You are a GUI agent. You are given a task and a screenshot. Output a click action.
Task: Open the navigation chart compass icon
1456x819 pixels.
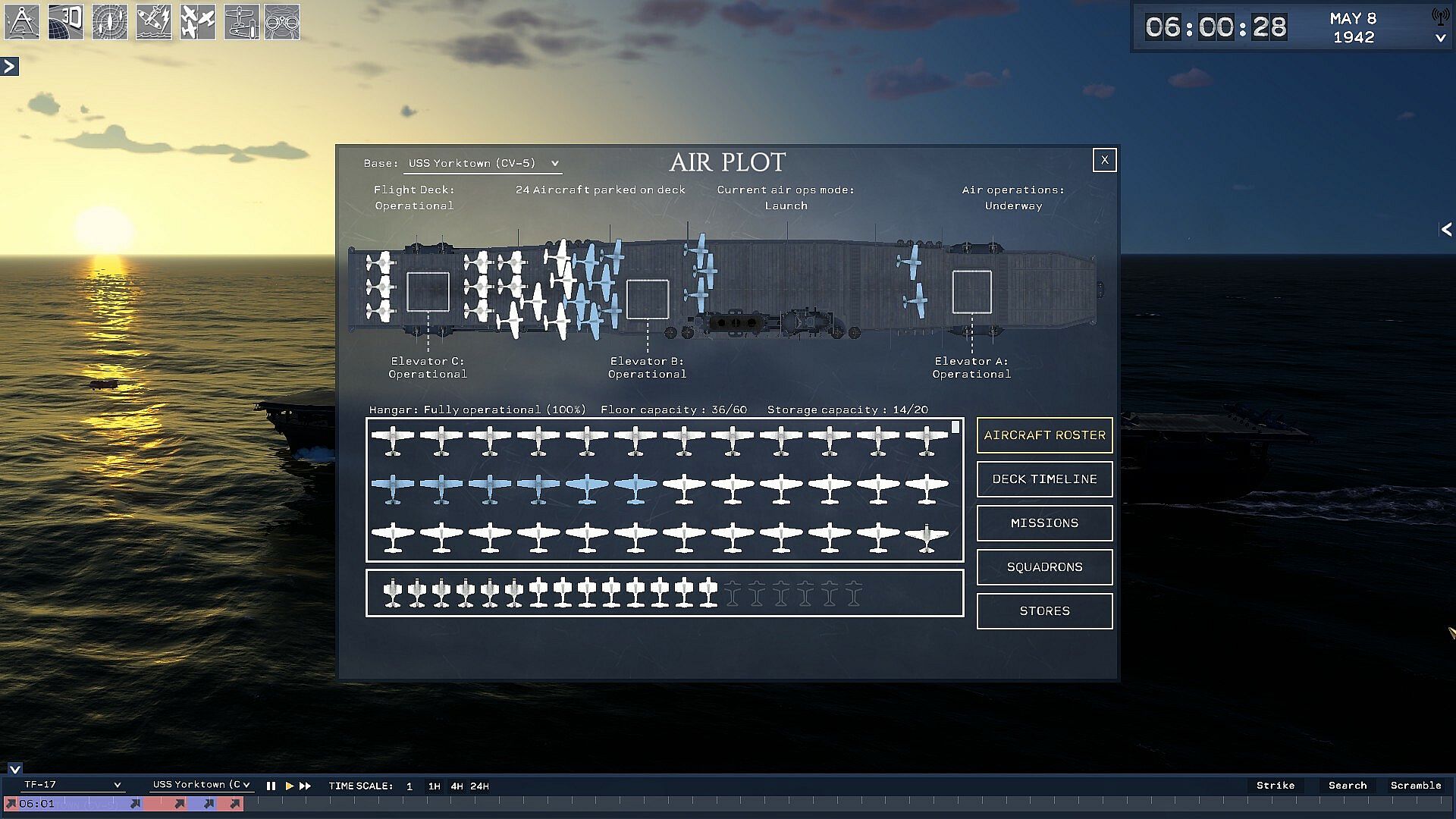[x=22, y=22]
